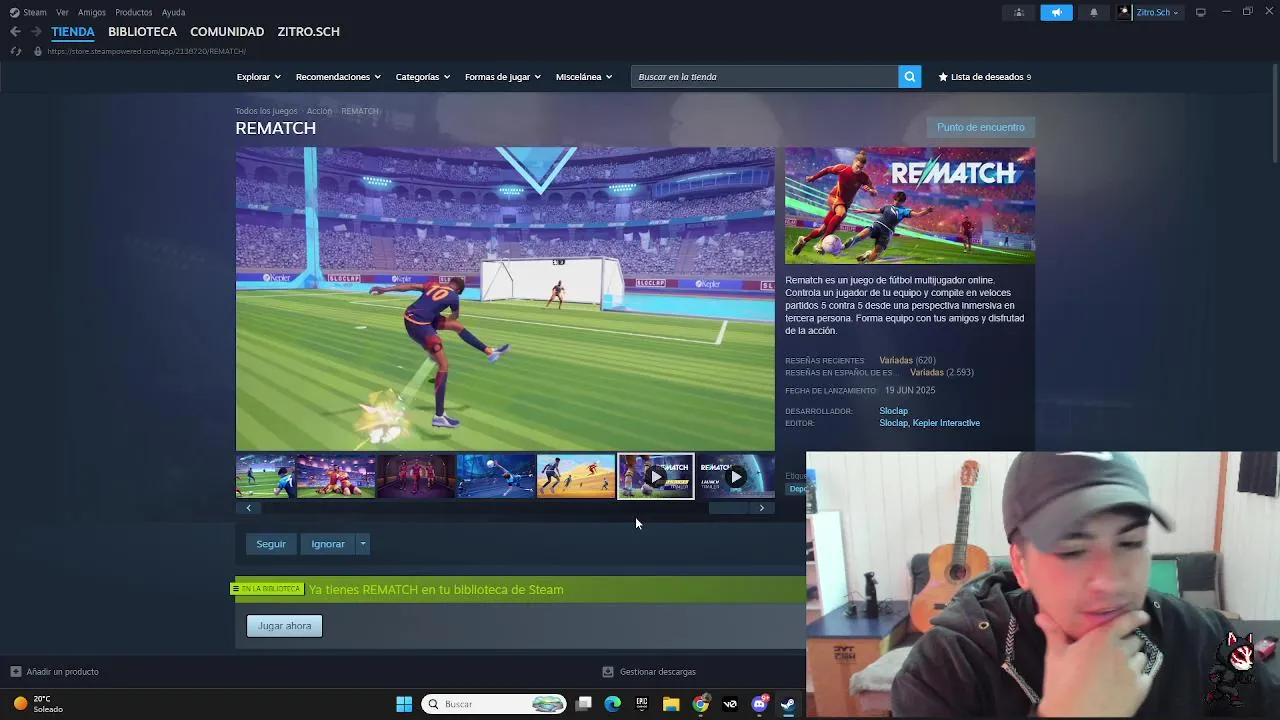Open the friends group icon in top bar
The image size is (1280, 720).
(x=1019, y=12)
